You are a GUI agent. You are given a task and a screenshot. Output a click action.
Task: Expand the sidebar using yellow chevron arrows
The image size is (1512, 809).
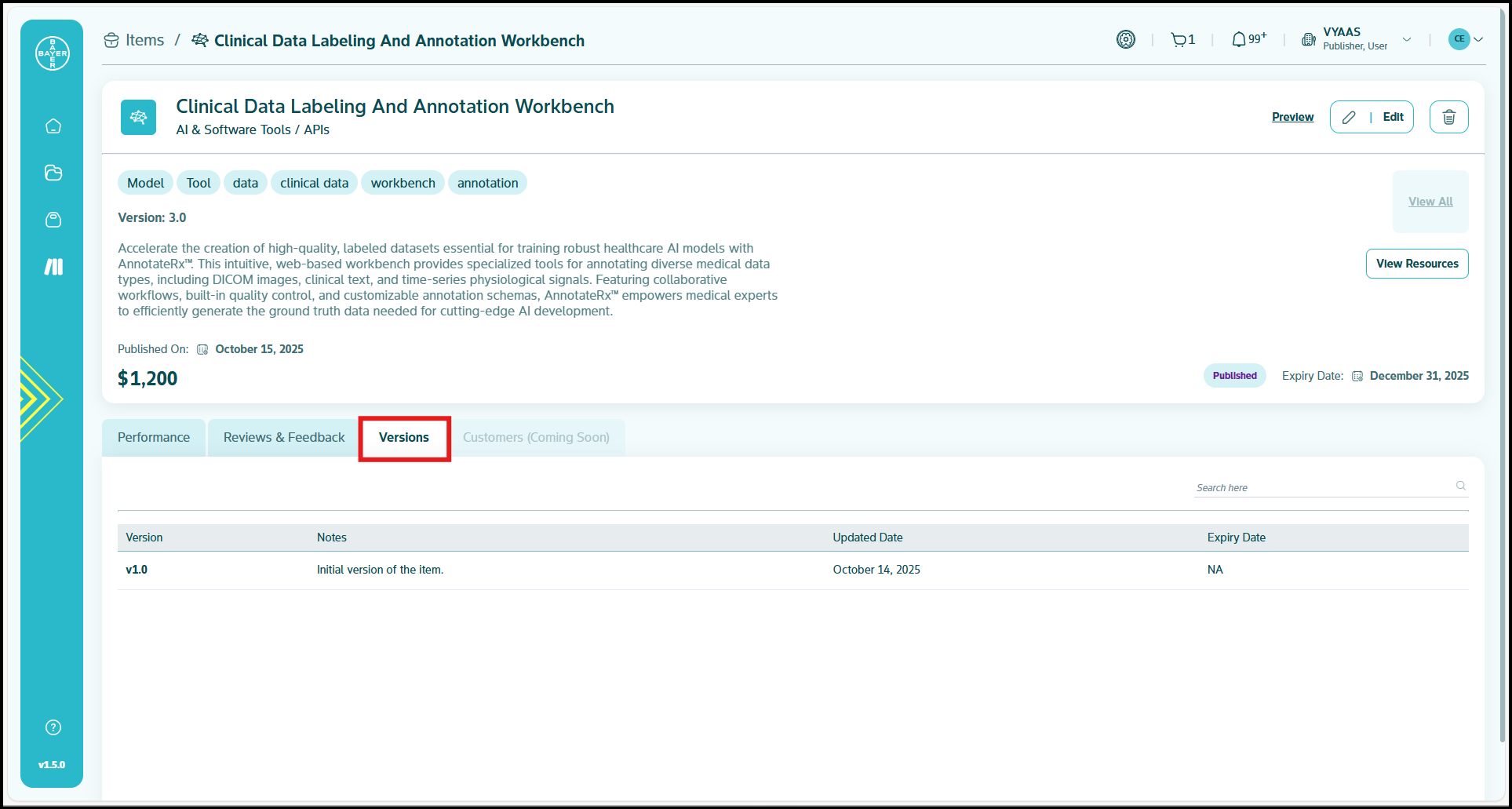[x=39, y=399]
